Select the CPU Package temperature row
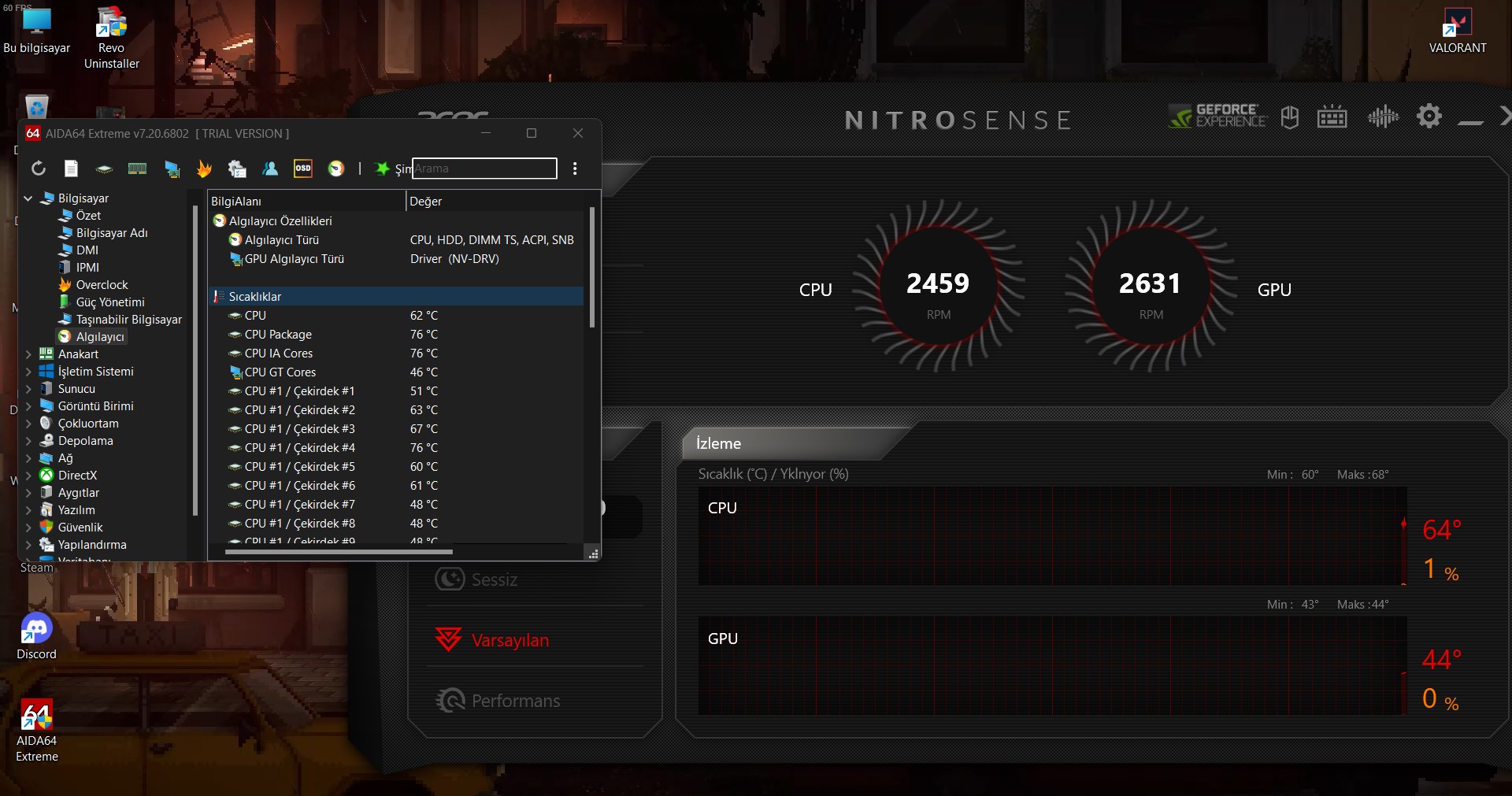 [397, 335]
